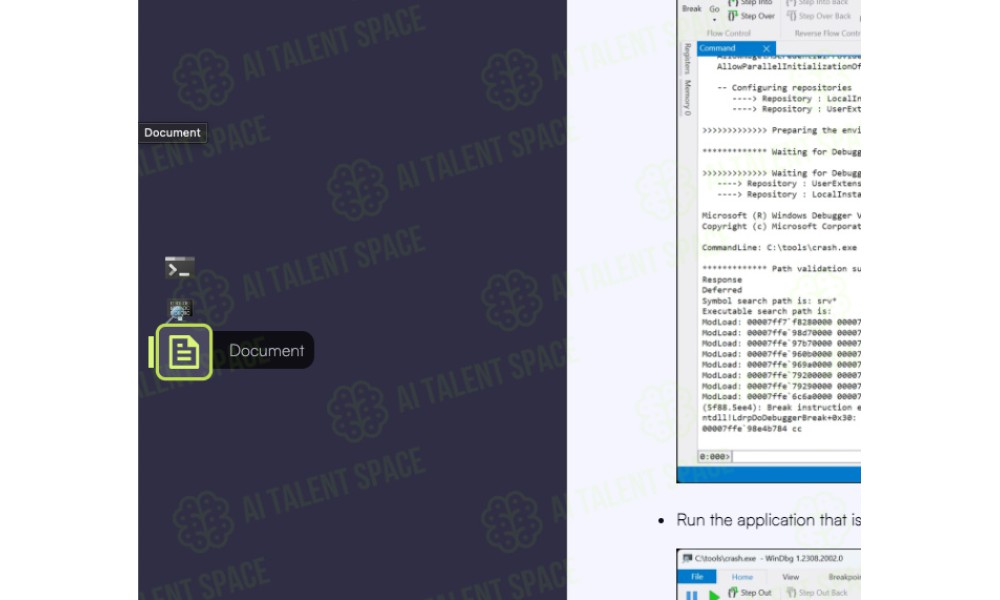Viewport: 1000px width, 600px height.
Task: Open the network inspector icon in the sidebar
Action: 180,309
